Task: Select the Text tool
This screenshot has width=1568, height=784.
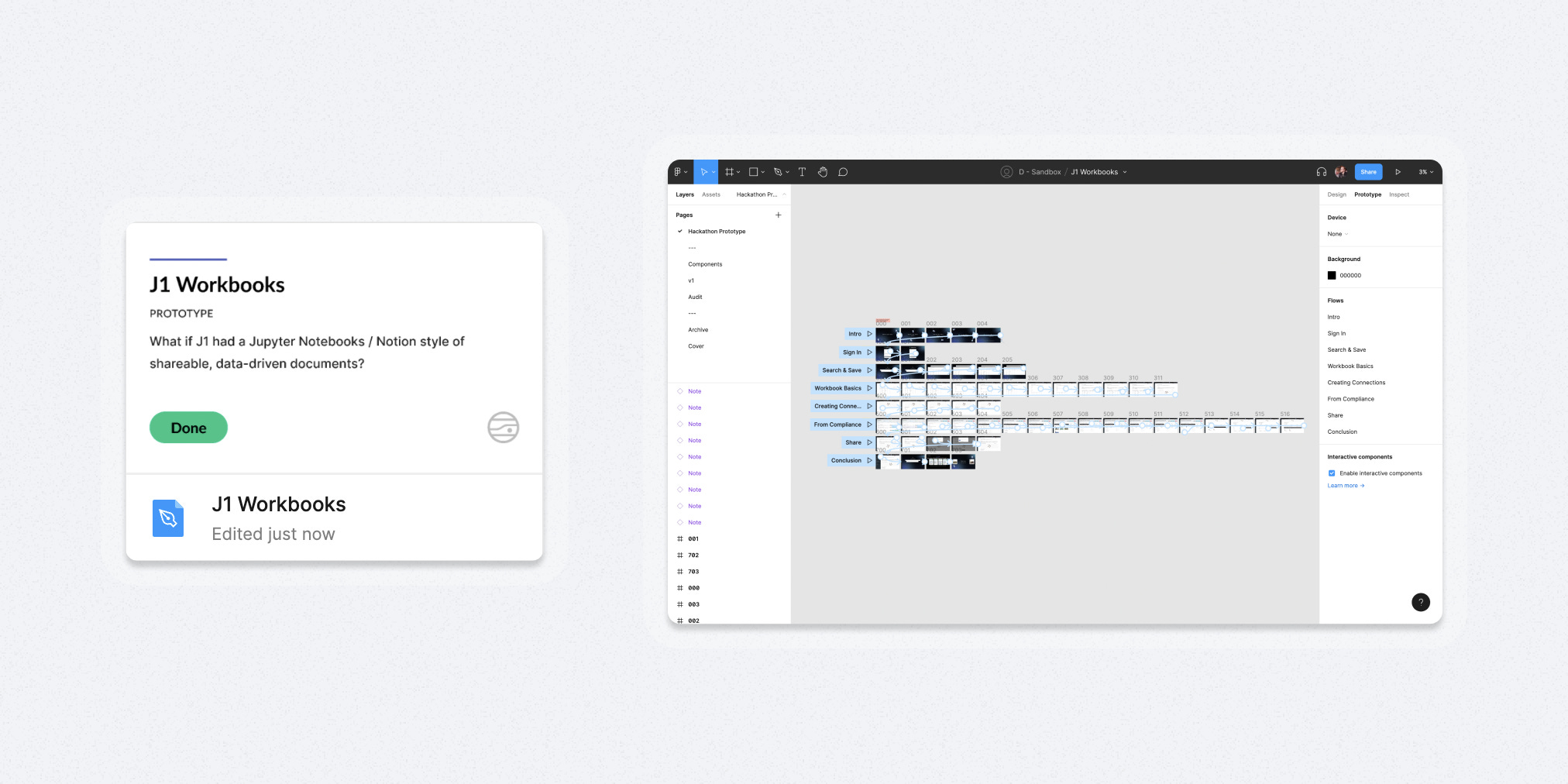Action: click(x=802, y=172)
